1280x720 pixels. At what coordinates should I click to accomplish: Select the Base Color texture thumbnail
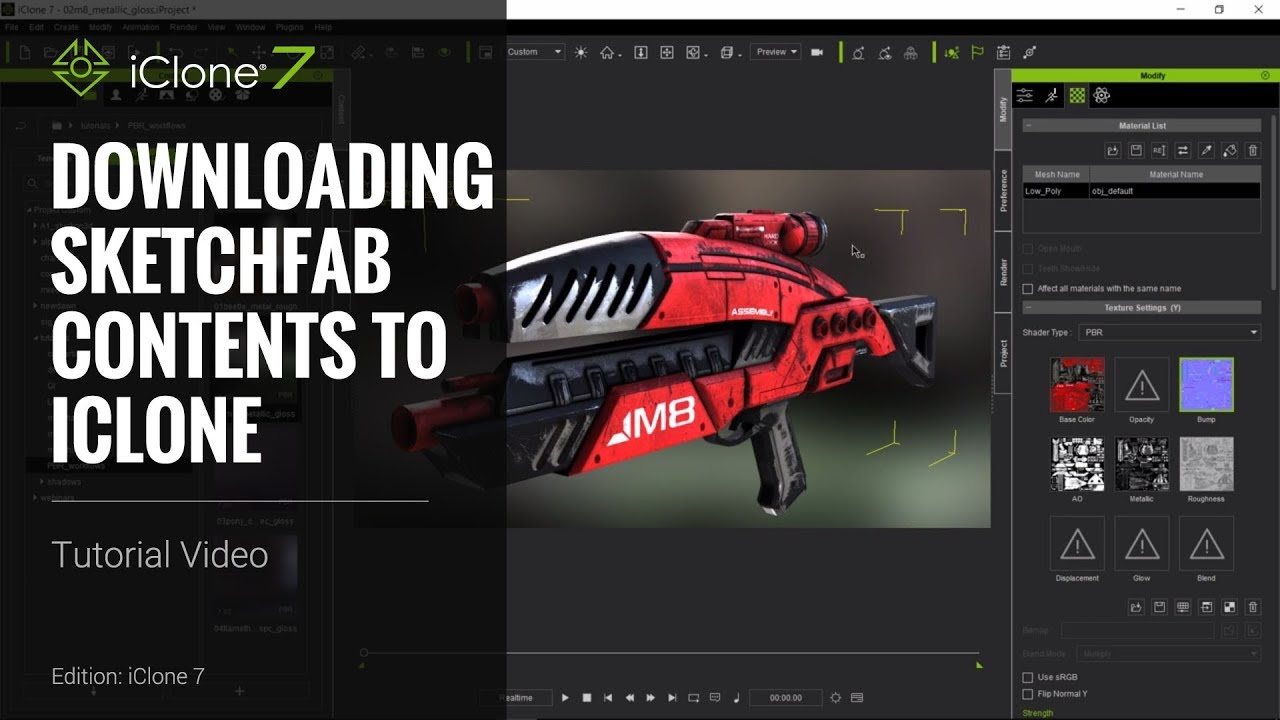(1077, 384)
